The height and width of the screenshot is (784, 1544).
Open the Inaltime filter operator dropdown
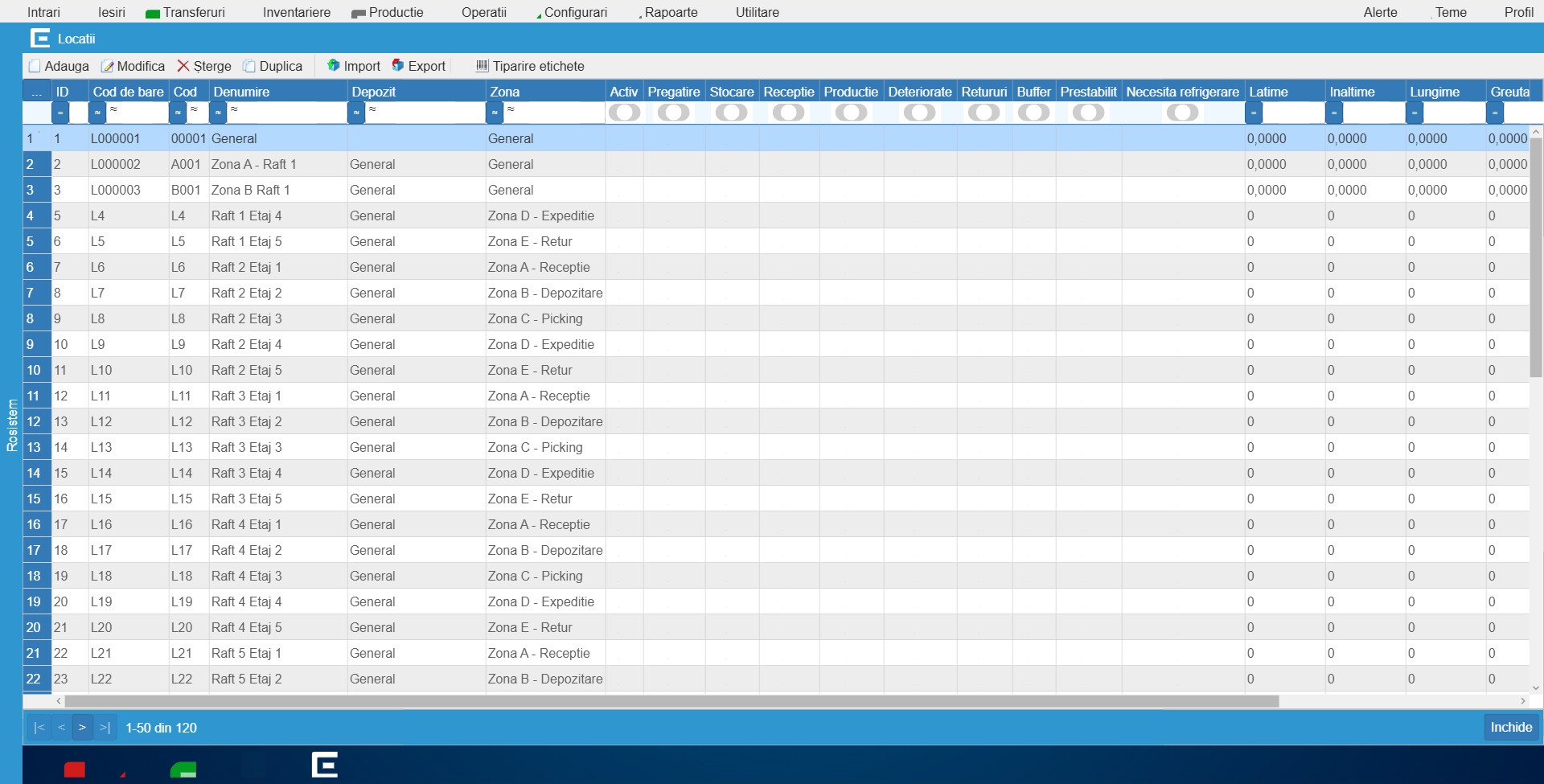click(x=1334, y=113)
